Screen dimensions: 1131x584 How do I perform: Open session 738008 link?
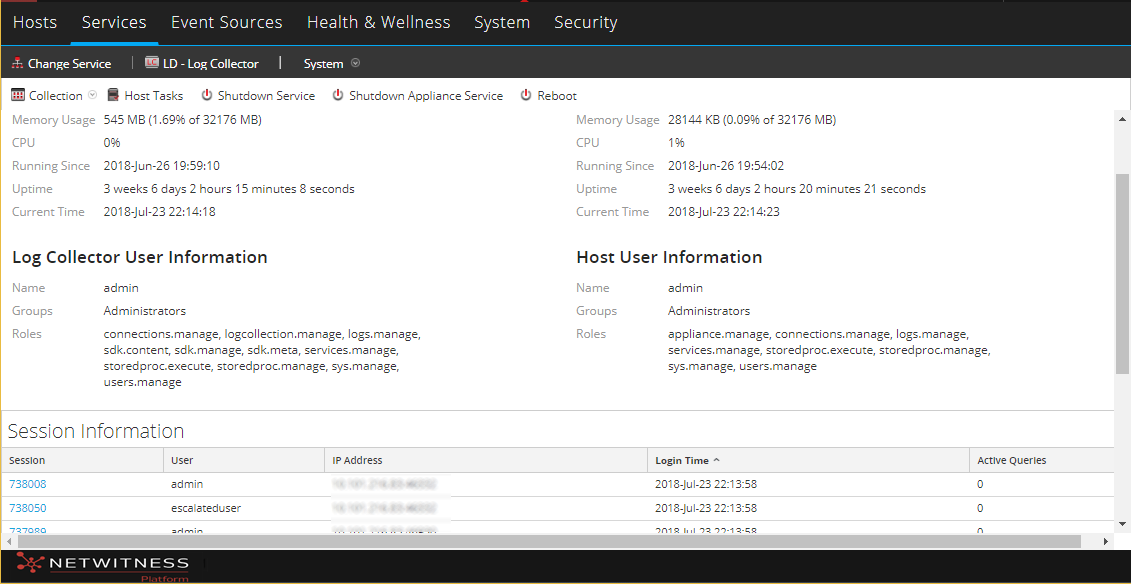tap(27, 485)
